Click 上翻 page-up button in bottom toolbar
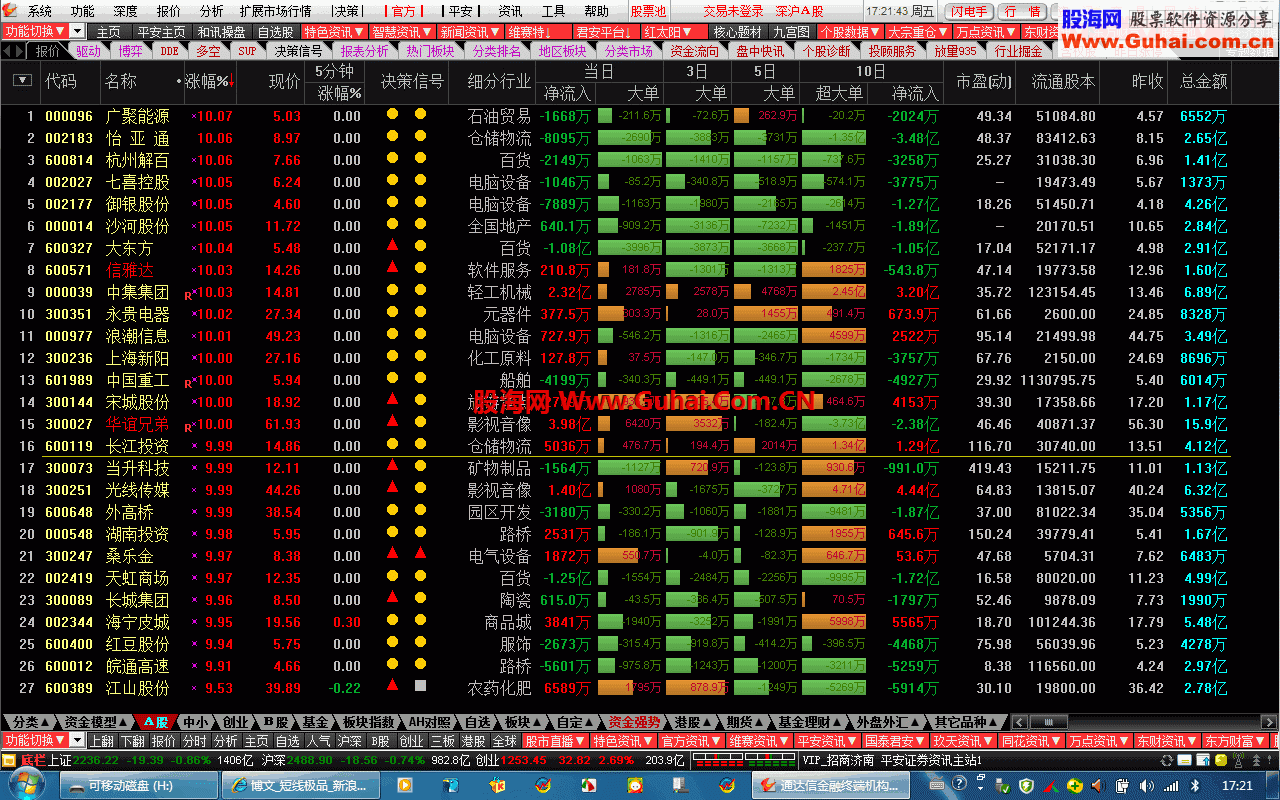Screen dimensions: 1280x800 (102, 741)
